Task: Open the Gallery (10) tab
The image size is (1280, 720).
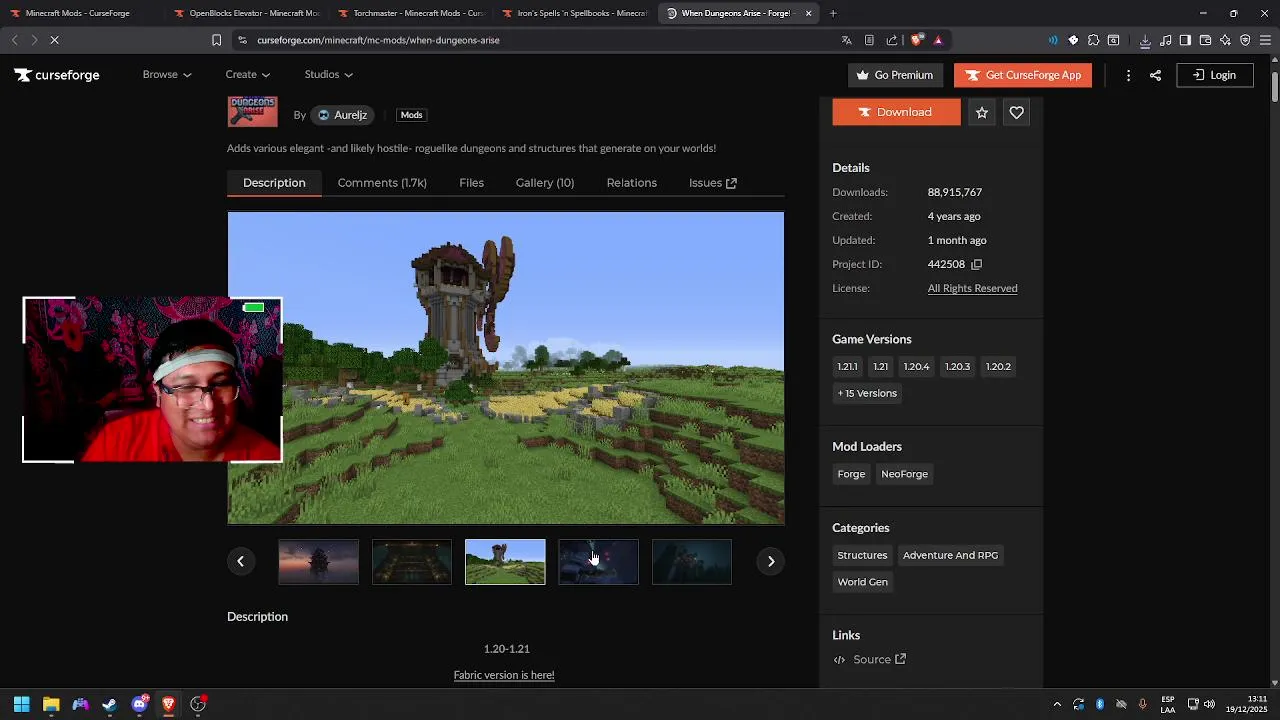Action: click(x=545, y=183)
